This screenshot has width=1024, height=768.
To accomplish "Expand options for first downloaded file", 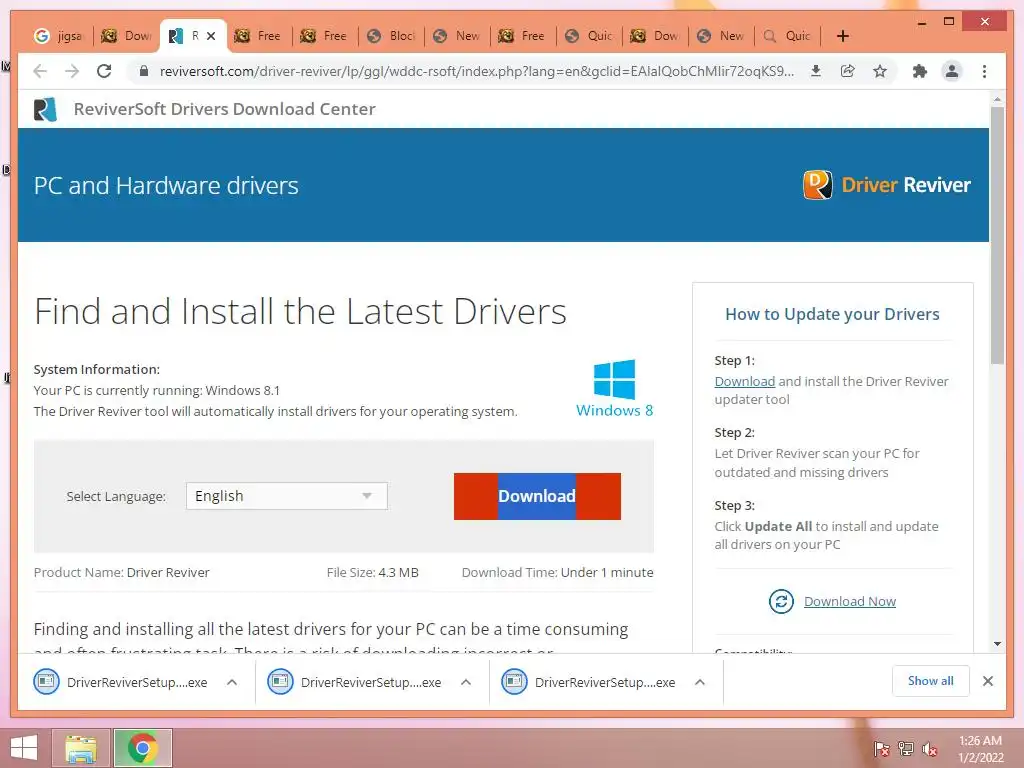I will click(232, 682).
